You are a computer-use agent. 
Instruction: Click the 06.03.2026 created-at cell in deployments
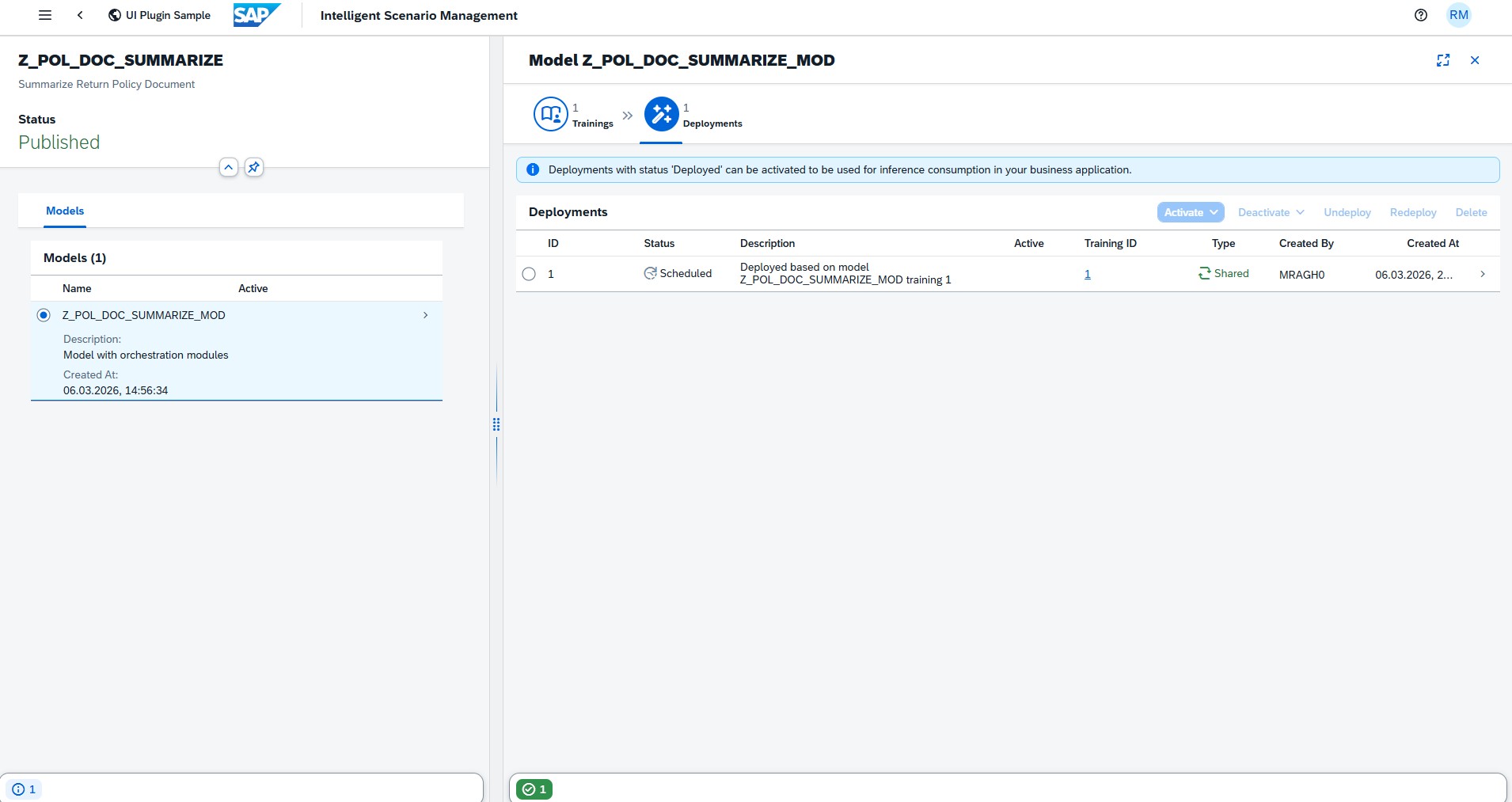1414,275
